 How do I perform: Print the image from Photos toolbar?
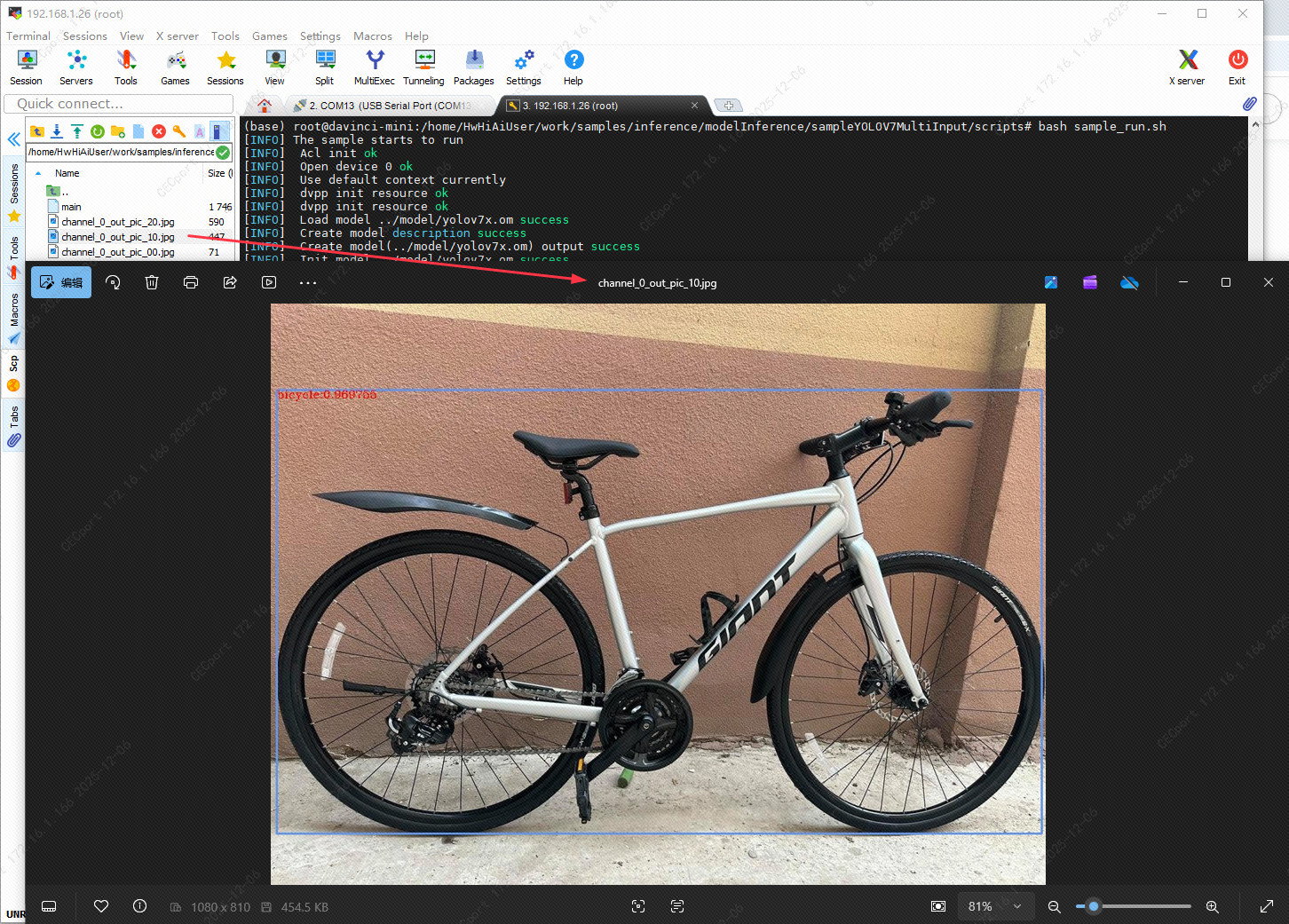click(x=191, y=282)
